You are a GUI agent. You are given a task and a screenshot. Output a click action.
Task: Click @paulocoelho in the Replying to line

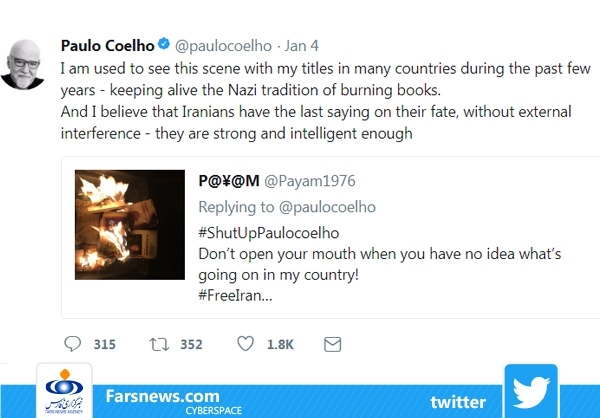(327, 207)
